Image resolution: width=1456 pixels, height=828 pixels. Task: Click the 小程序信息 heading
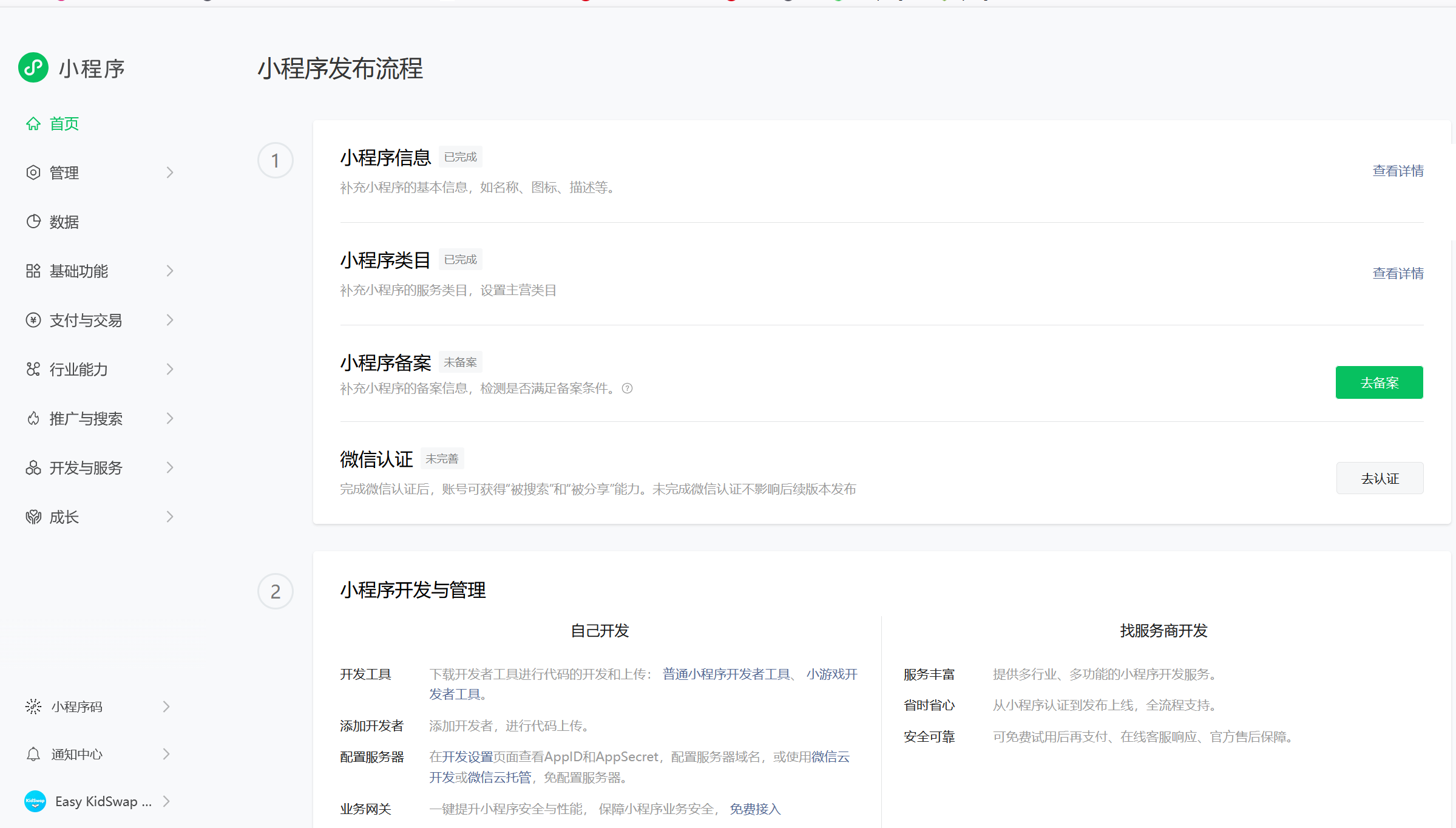point(385,158)
